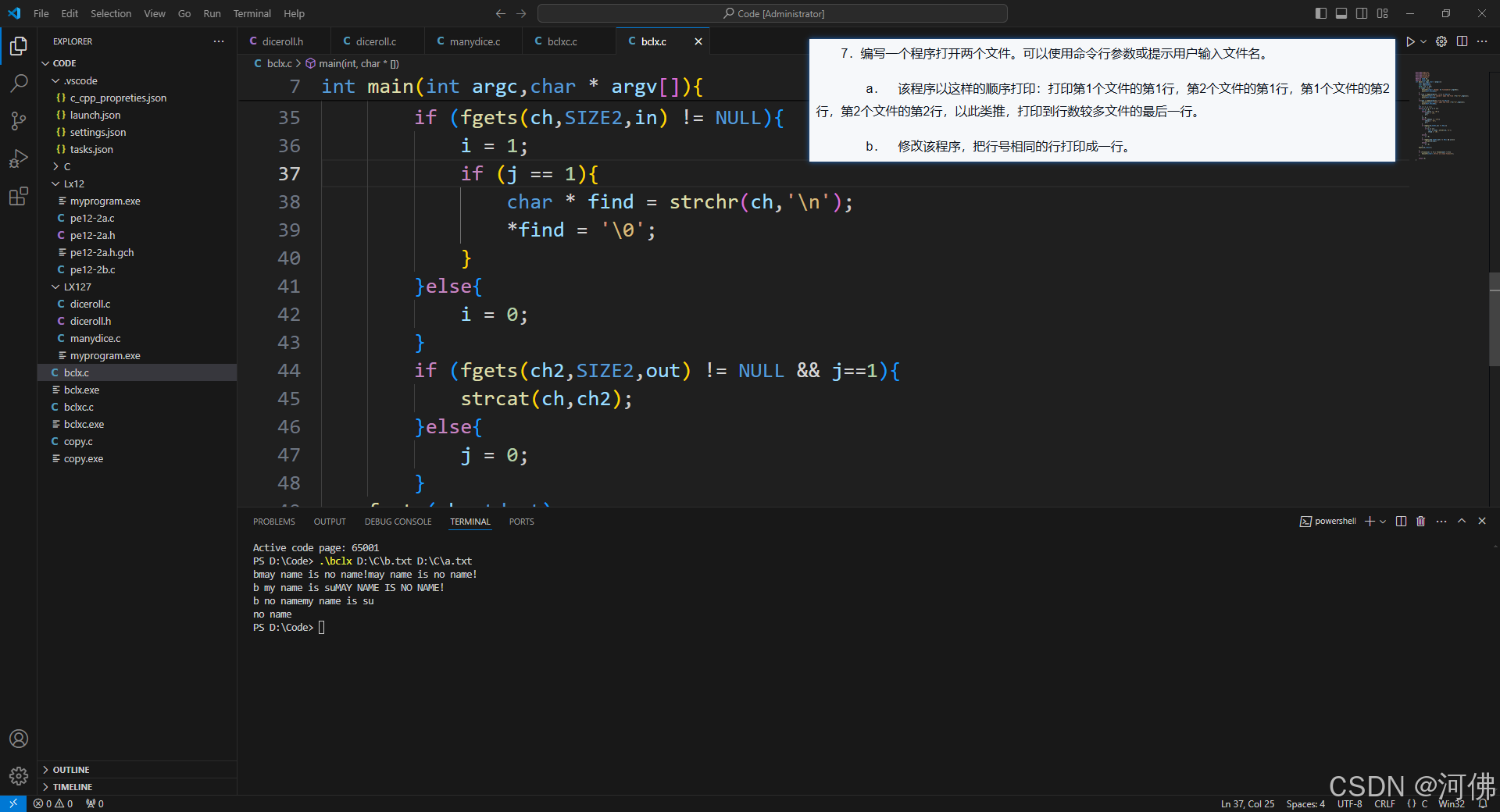Close the active bclx.c editor tab
1500x812 pixels.
coord(698,41)
